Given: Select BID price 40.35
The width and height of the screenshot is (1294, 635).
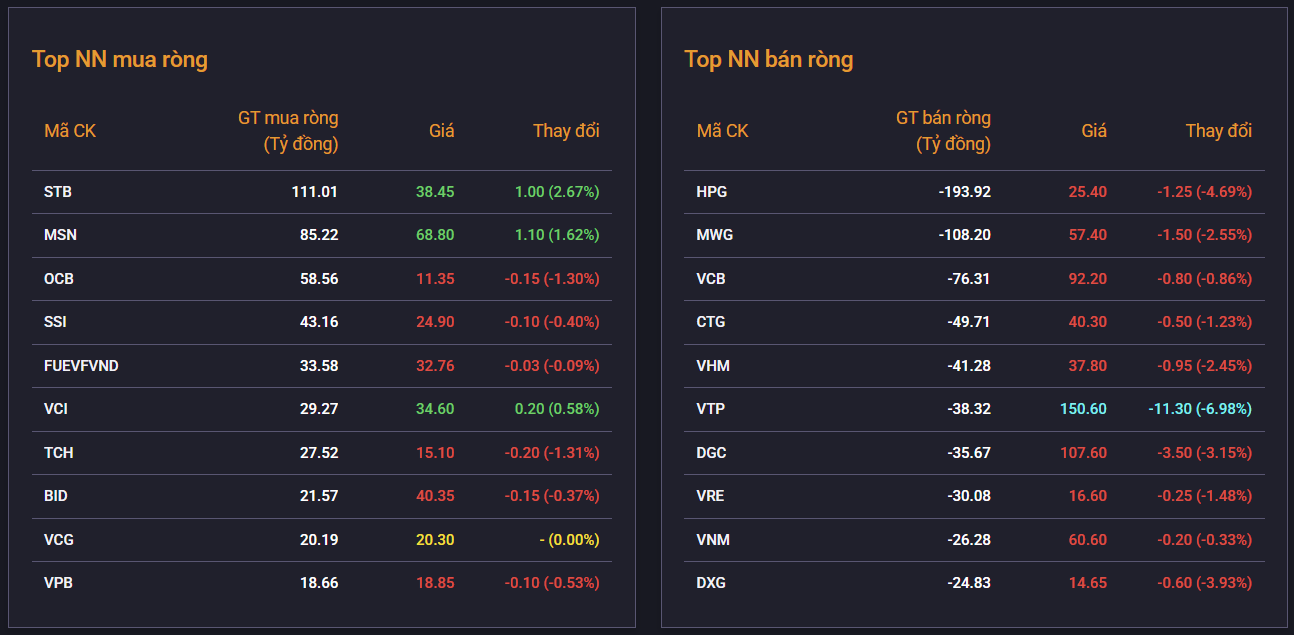Looking at the screenshot, I should 435,496.
